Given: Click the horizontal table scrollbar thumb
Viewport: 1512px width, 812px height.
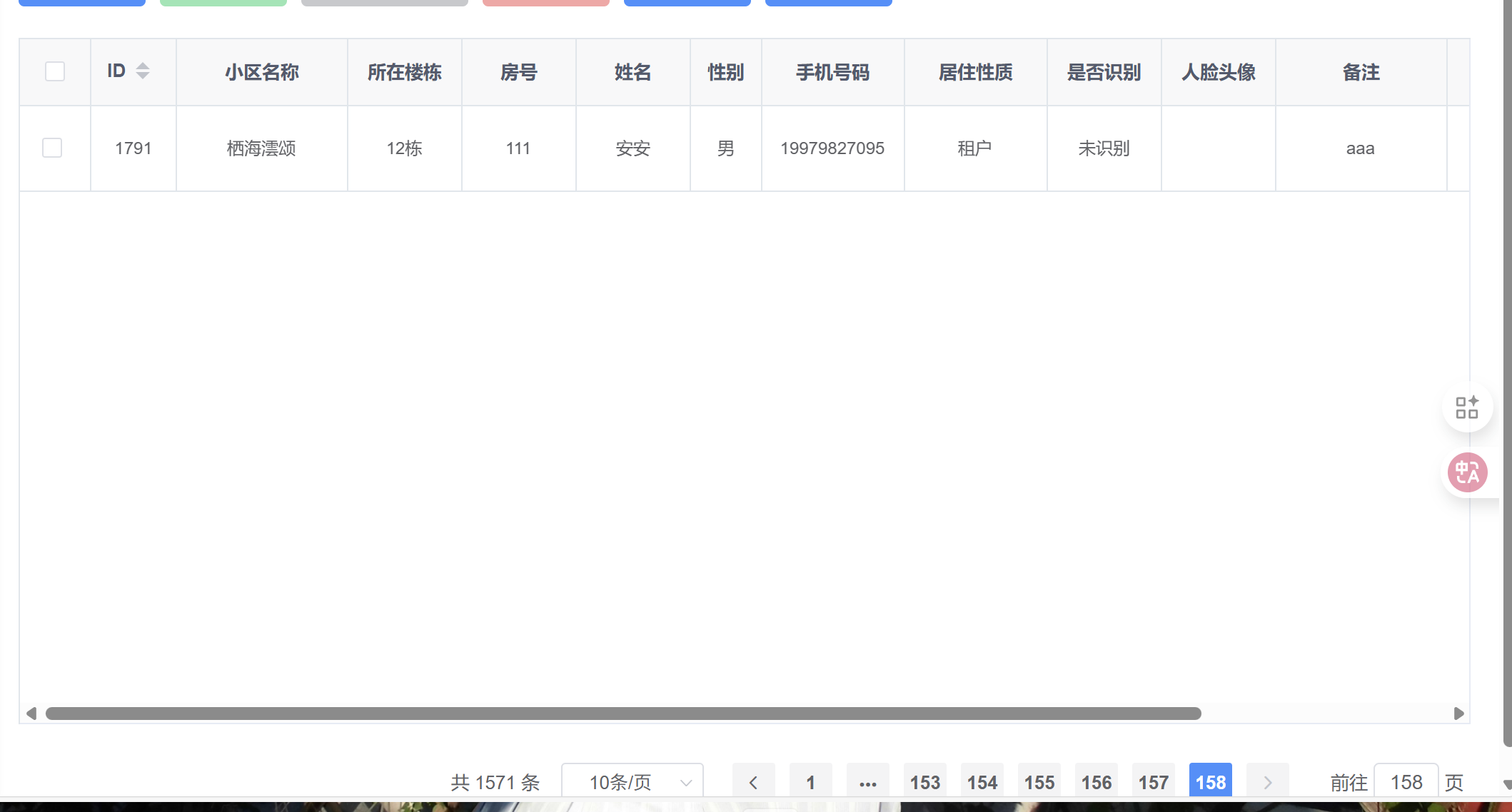Looking at the screenshot, I should tap(623, 714).
